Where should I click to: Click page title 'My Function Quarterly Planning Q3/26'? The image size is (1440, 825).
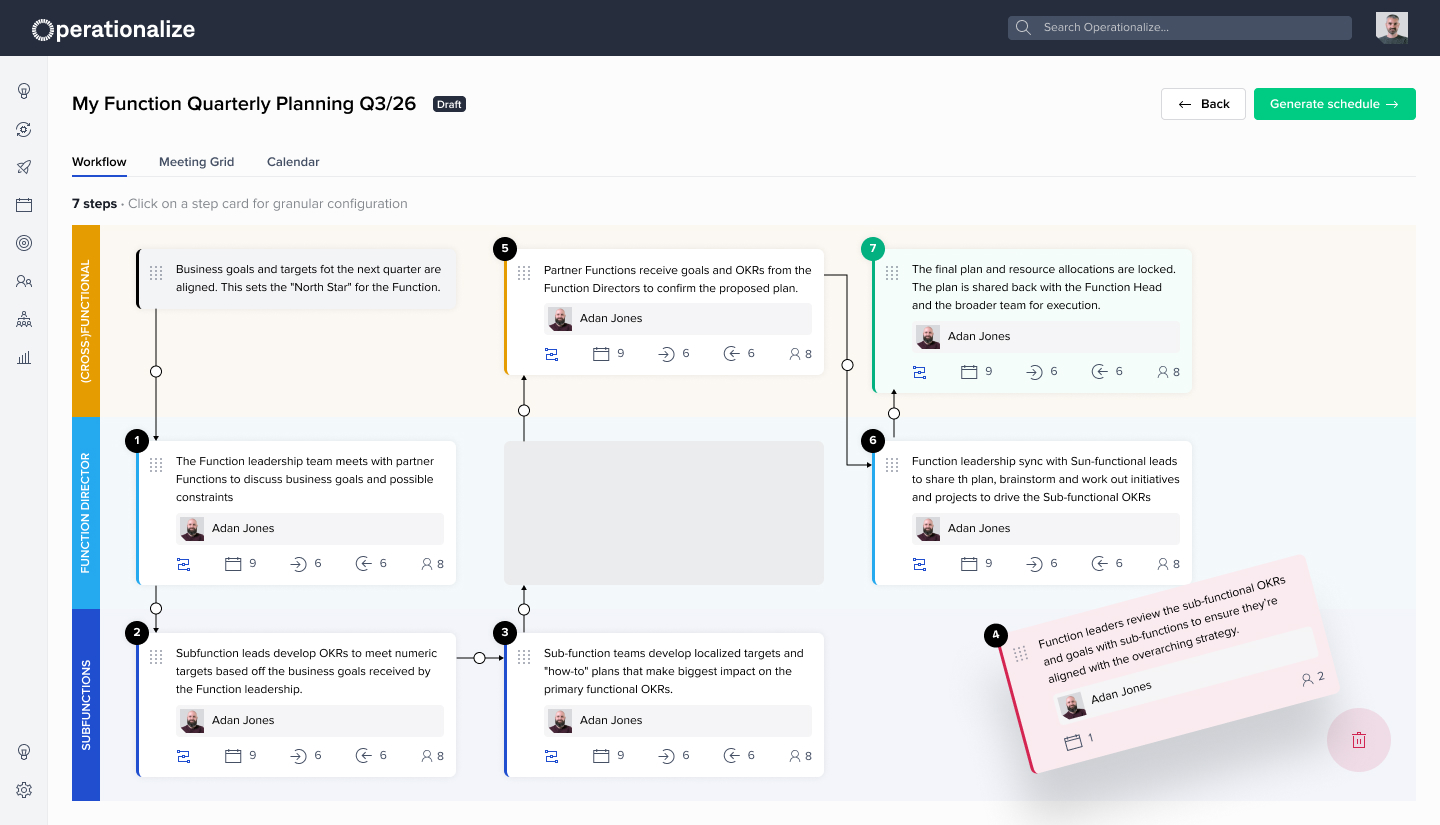[x=244, y=104]
